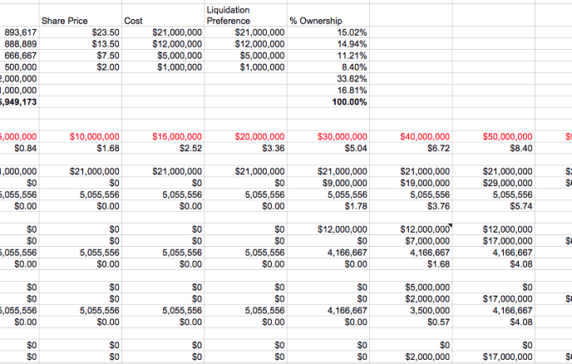Select the 888,889 shares cell
The width and height of the screenshot is (572, 364).
click(x=19, y=44)
